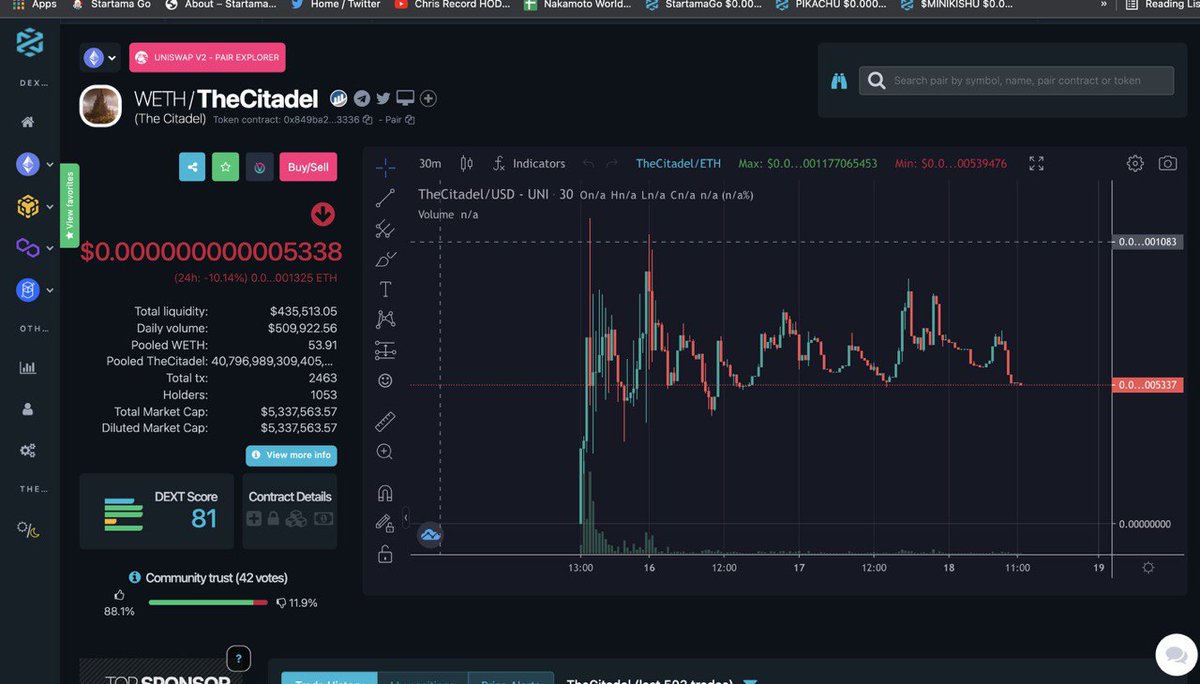Select the forecast position tool

click(x=385, y=350)
